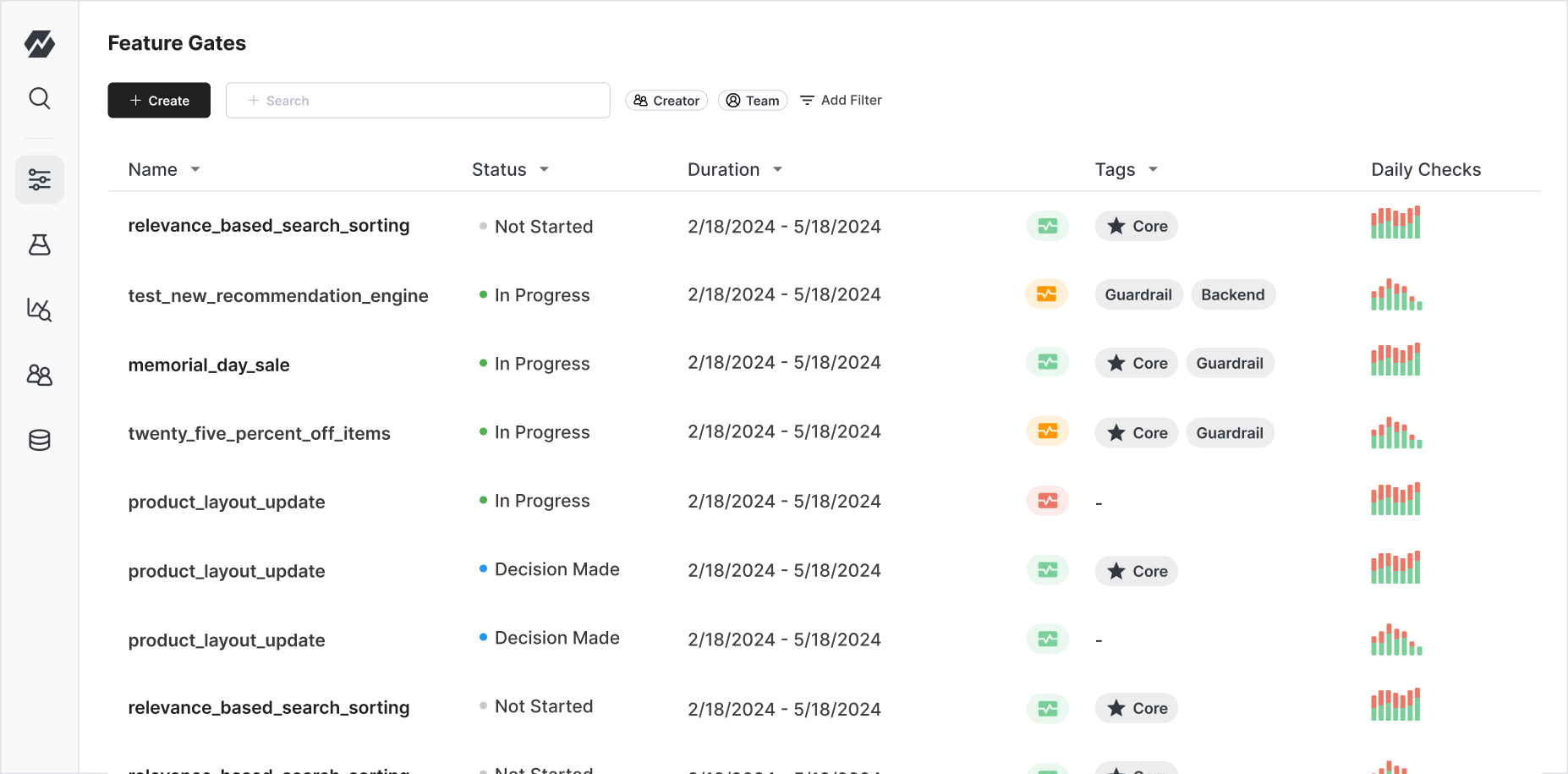Image resolution: width=1568 pixels, height=774 pixels.
Task: Click the Statsig logo in sidebar
Action: 40,44
